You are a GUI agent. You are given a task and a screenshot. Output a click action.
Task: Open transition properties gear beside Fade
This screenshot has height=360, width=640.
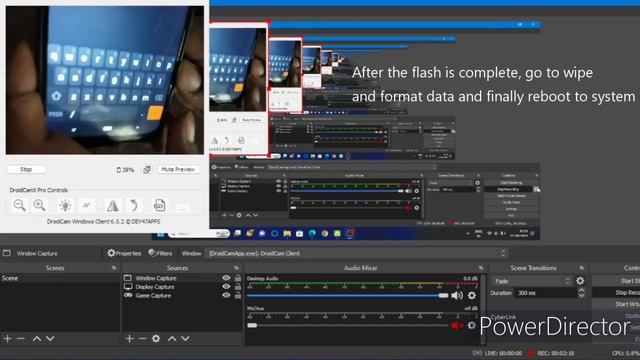(580, 281)
